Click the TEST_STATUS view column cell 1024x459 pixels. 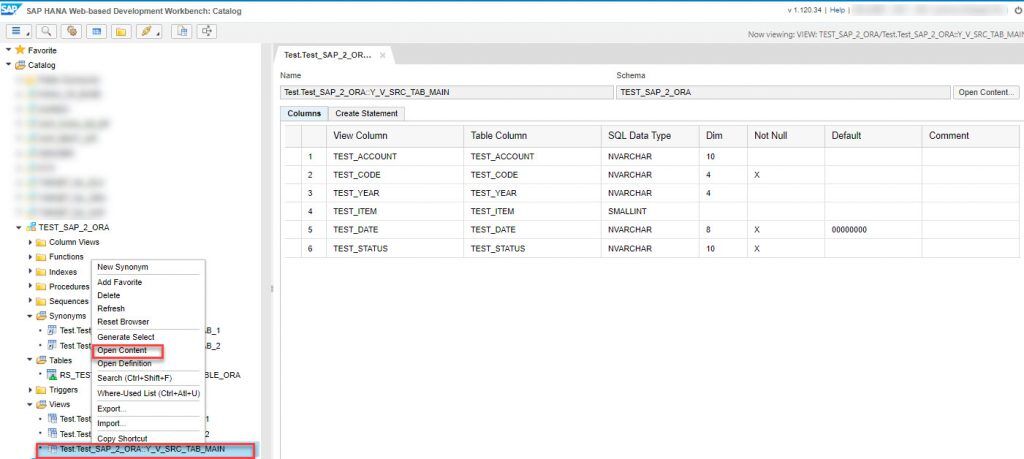394,249
